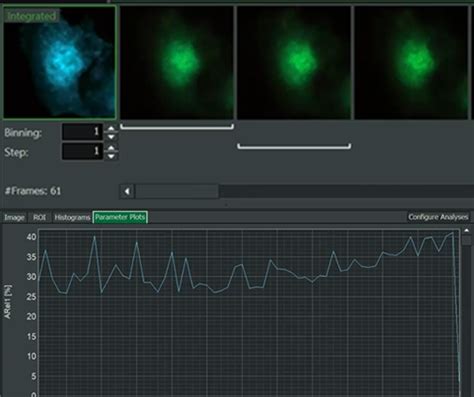Click the white bracket under first frame

[x=177, y=127]
